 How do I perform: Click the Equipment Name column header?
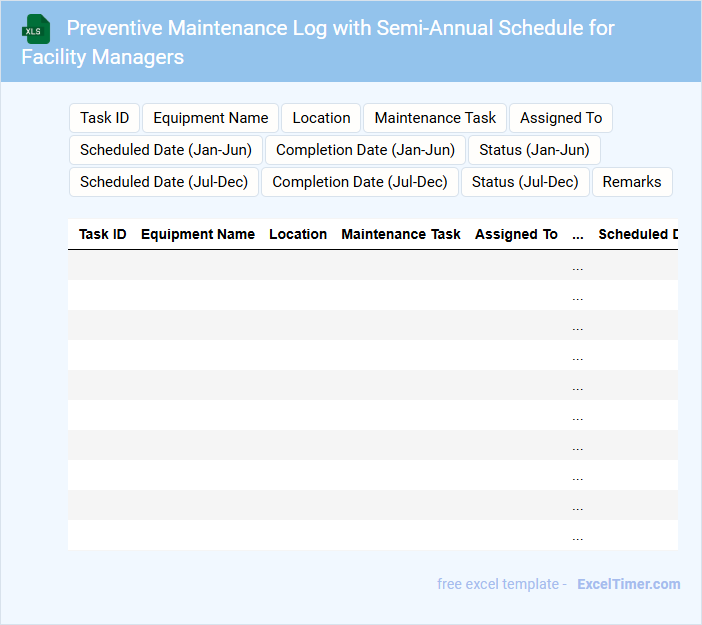pyautogui.click(x=198, y=234)
